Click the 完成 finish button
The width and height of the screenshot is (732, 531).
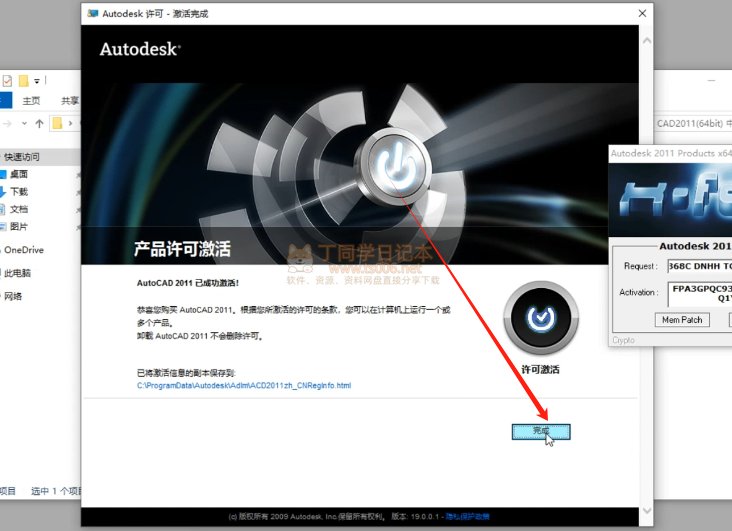[x=541, y=432]
